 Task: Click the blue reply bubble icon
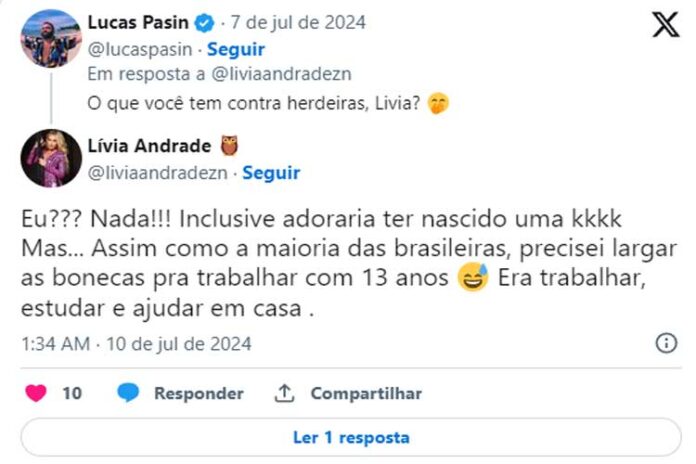coord(128,393)
